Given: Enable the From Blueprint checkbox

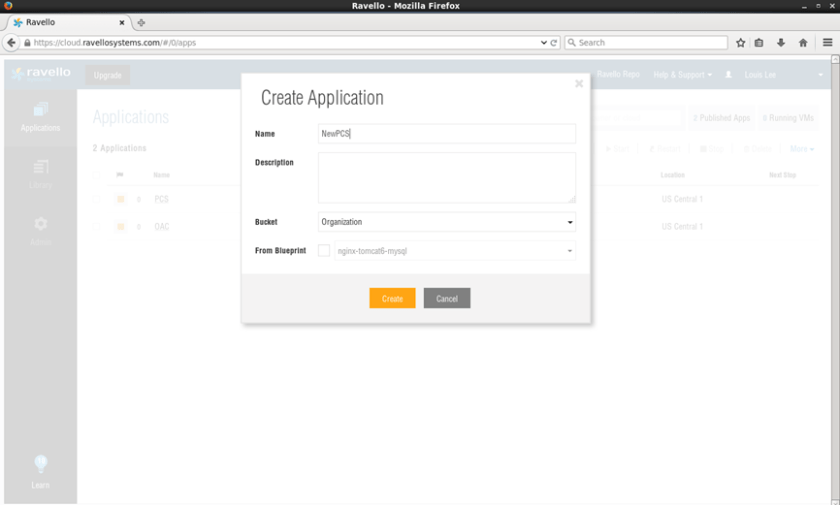Looking at the screenshot, I should tap(324, 251).
